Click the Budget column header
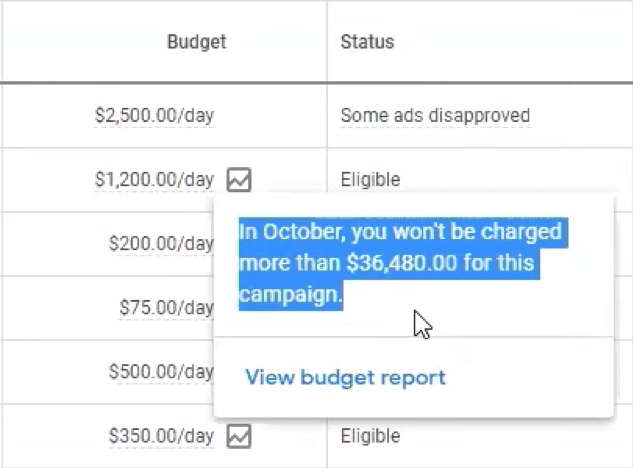This screenshot has height=468, width=633. [x=197, y=42]
